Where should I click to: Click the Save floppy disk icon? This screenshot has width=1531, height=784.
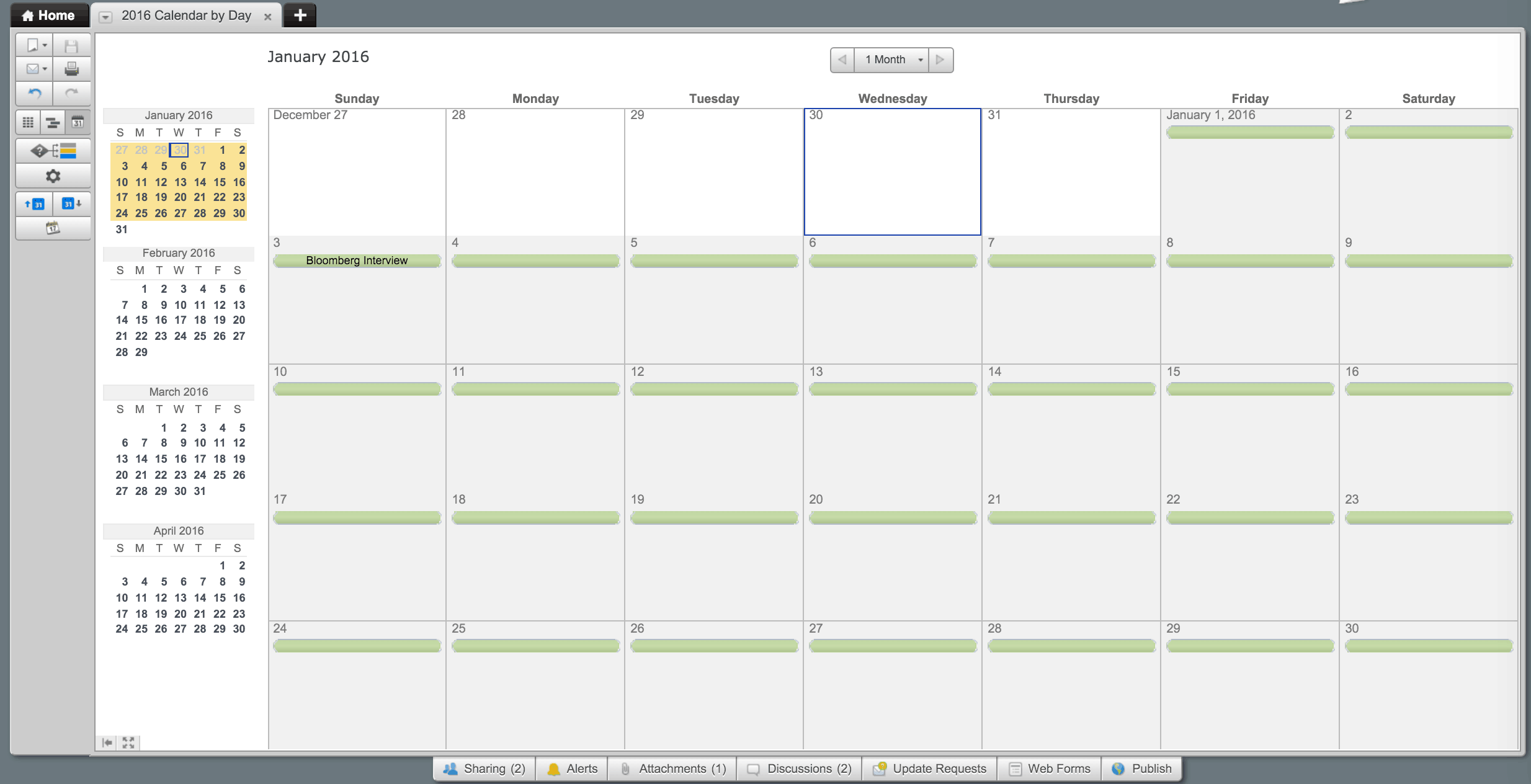tap(72, 45)
